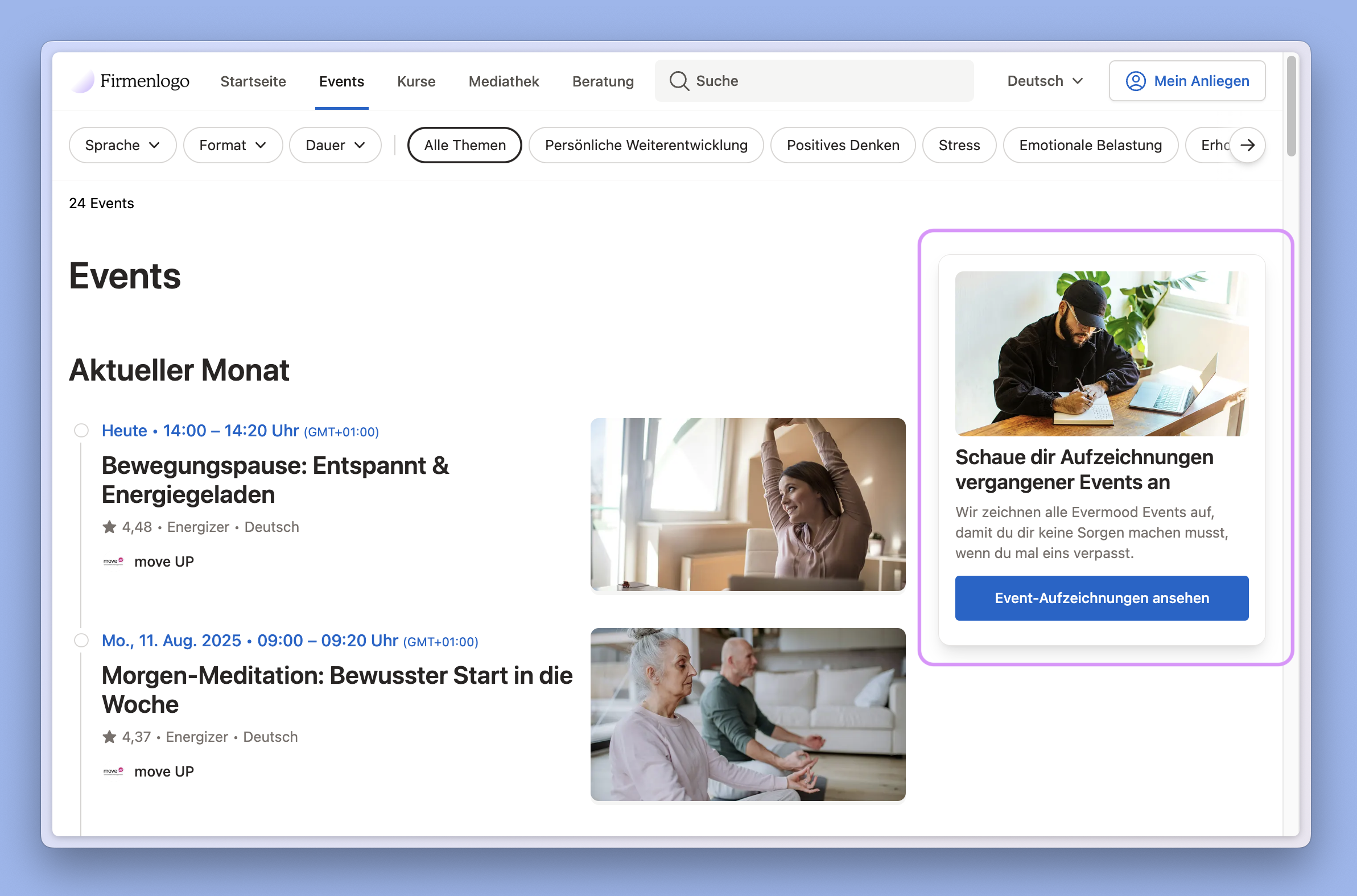Go to the Kurse tab
This screenshot has width=1357, height=896.
pos(416,81)
